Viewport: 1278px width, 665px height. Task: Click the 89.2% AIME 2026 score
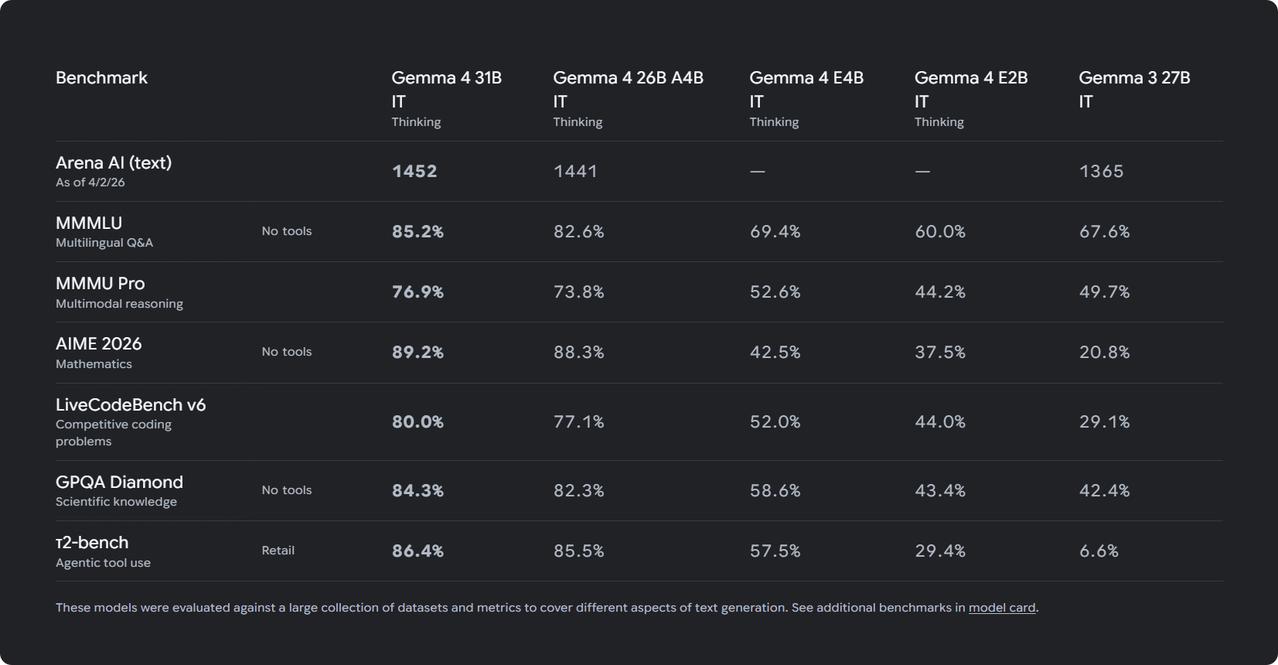tap(417, 352)
